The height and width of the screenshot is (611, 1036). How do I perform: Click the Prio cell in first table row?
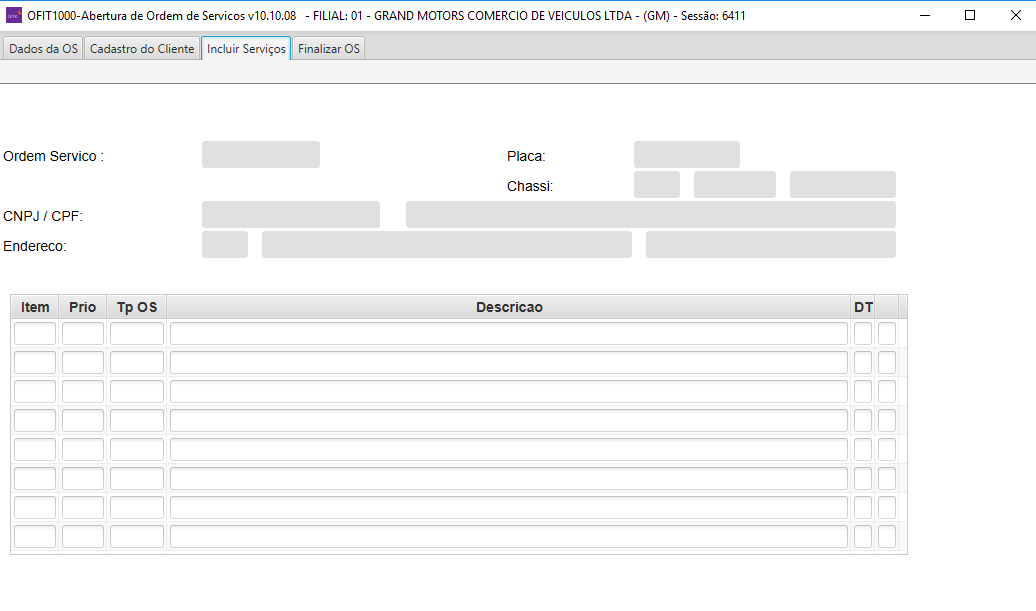click(83, 334)
